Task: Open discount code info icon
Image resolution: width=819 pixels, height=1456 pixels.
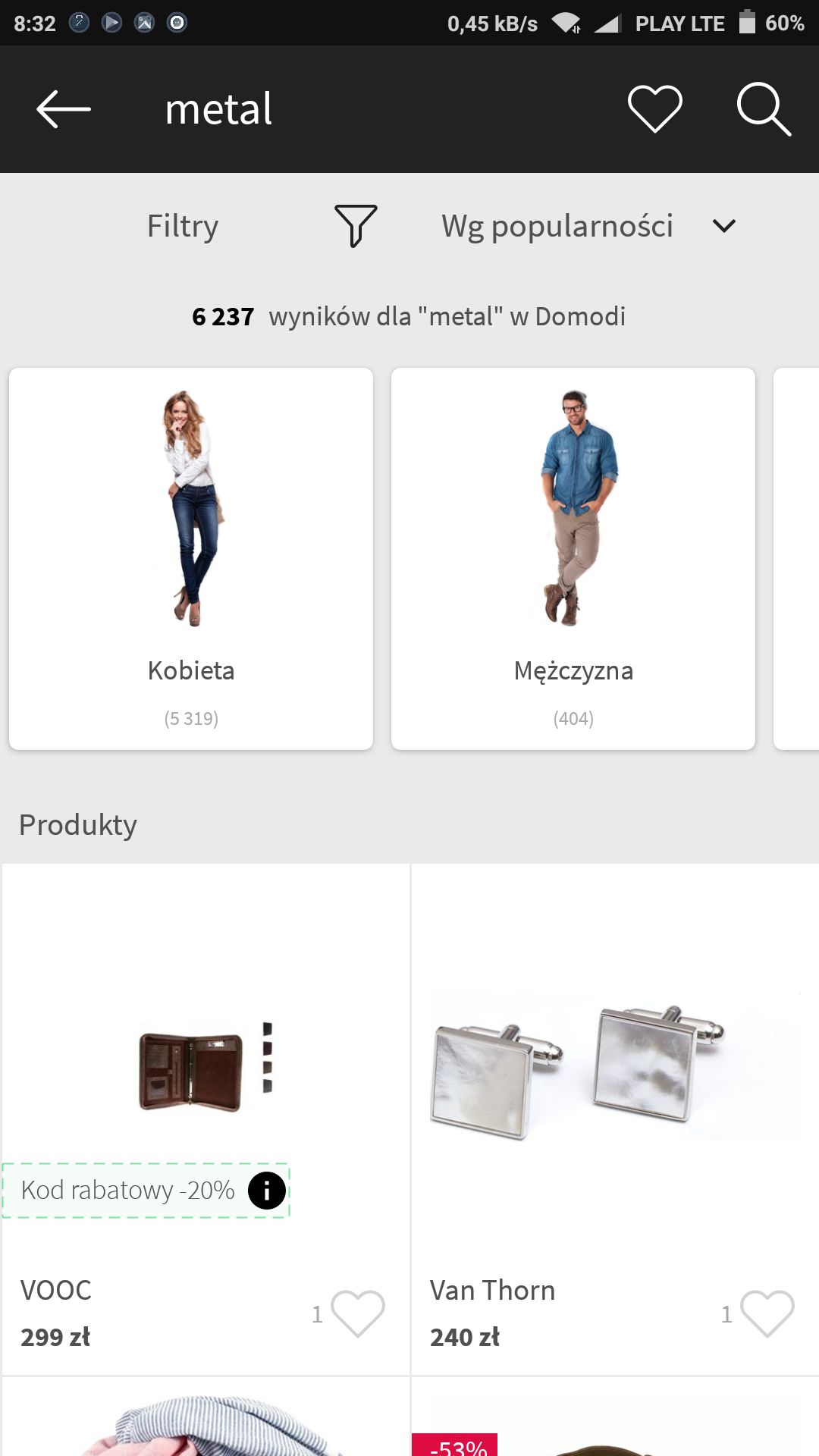Action: click(266, 1191)
